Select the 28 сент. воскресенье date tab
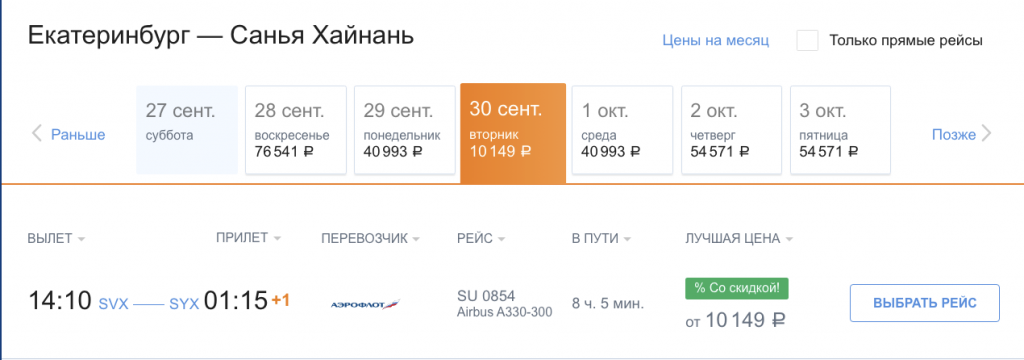This screenshot has height=360, width=1024. [296, 130]
